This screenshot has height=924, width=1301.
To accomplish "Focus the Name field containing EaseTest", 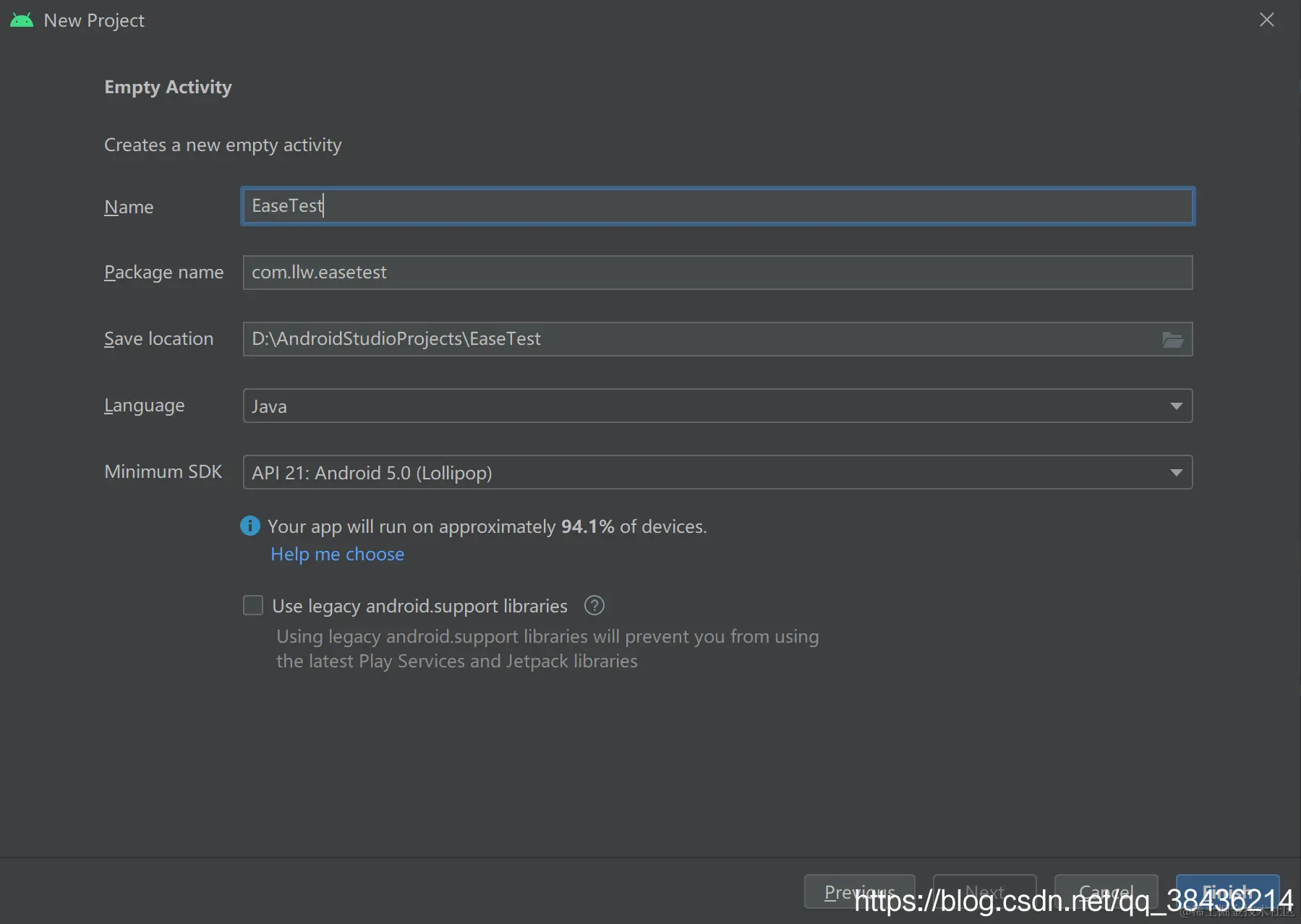I will [717, 206].
